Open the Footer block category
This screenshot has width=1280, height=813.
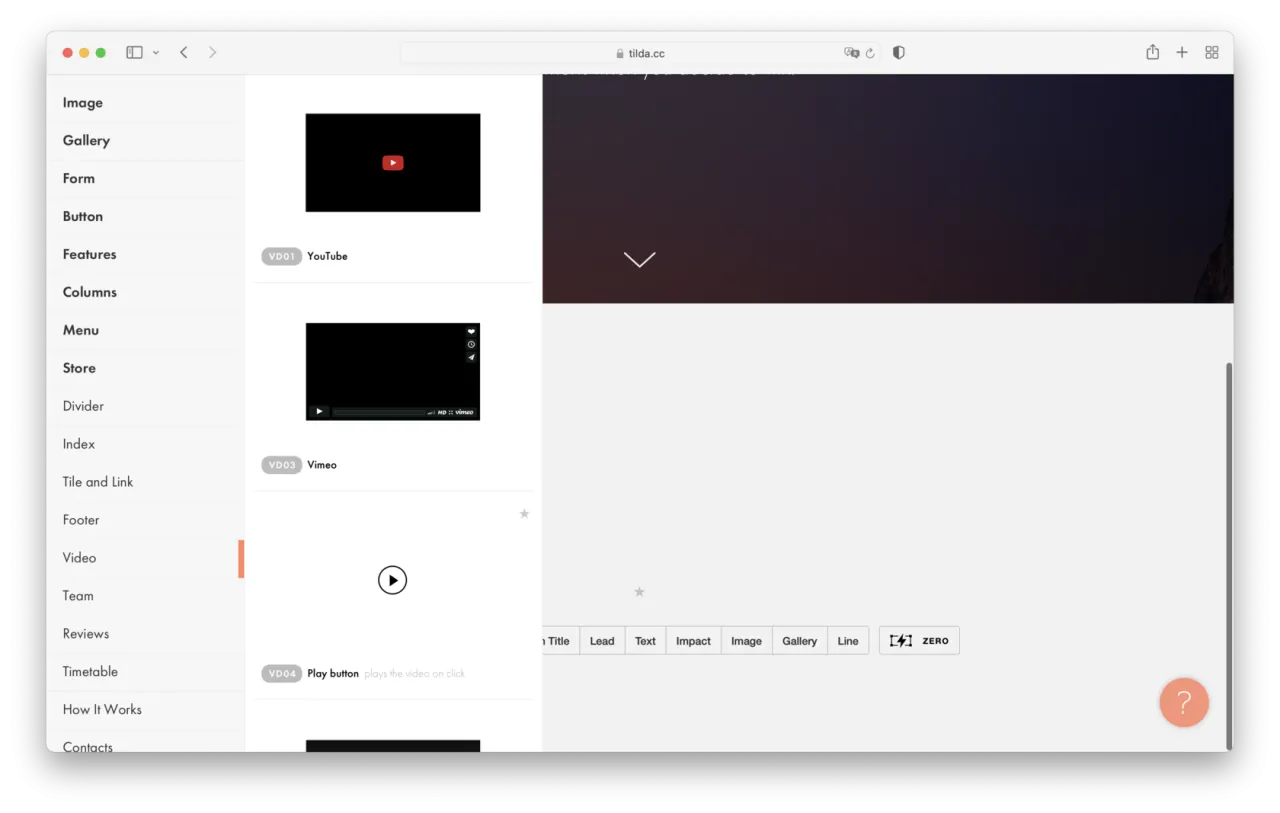pyautogui.click(x=145, y=521)
